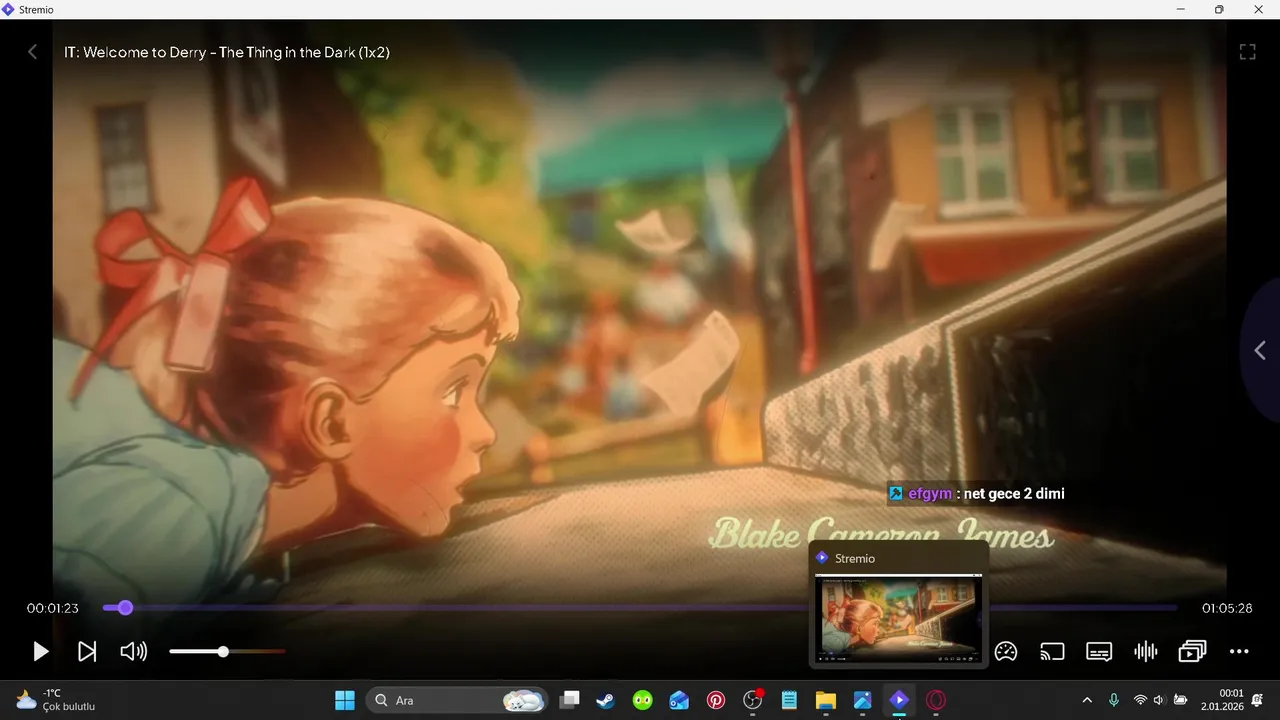Seek on the video progress bar
Image resolution: width=1280 pixels, height=720 pixels.
tap(640, 608)
